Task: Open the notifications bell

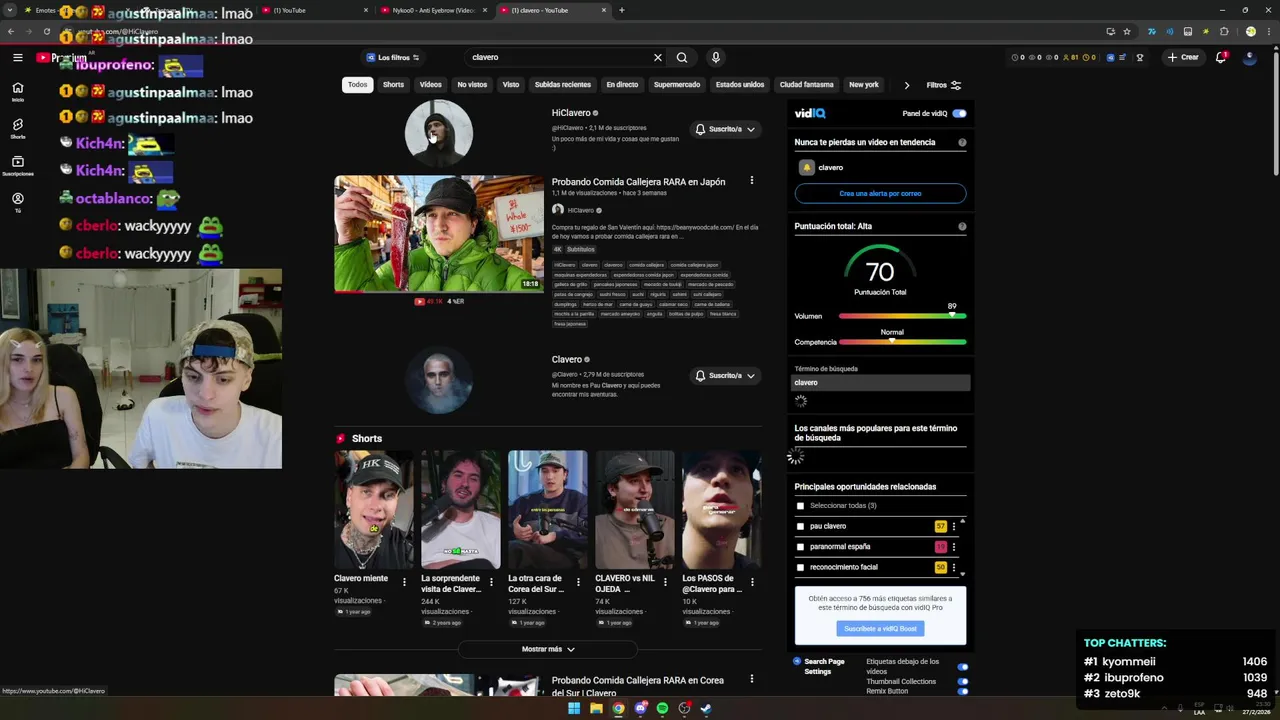Action: 1220,57
